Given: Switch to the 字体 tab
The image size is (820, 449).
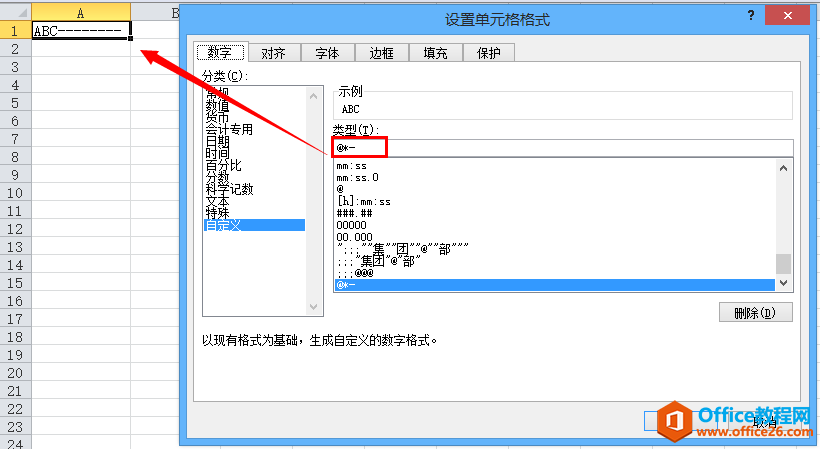Looking at the screenshot, I should tap(328, 53).
